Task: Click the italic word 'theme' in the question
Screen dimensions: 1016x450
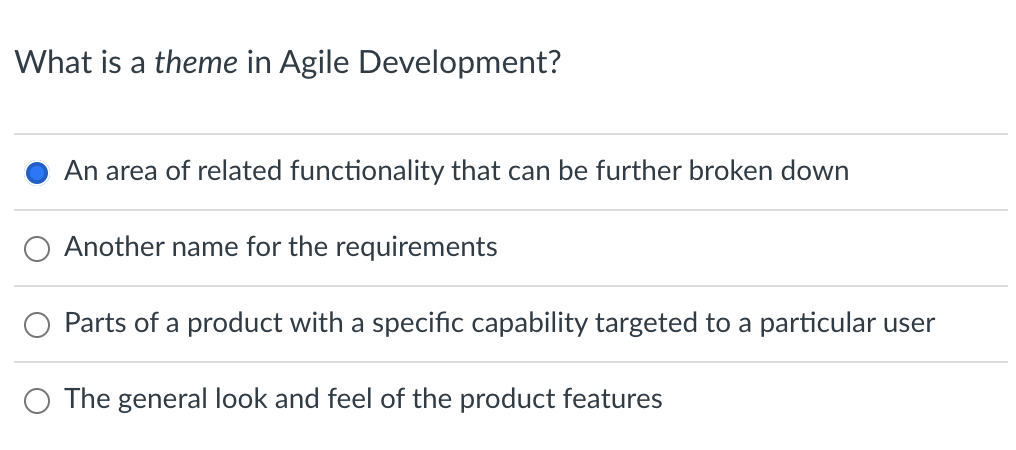Action: point(196,63)
